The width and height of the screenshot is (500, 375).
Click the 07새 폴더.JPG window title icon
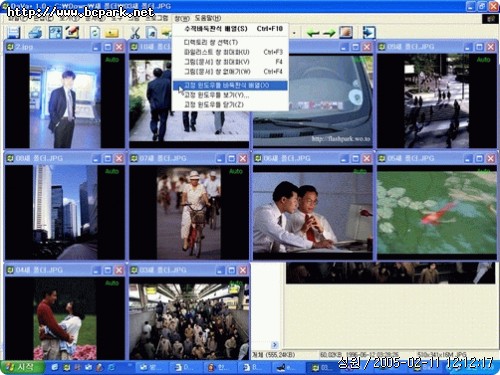click(x=134, y=158)
